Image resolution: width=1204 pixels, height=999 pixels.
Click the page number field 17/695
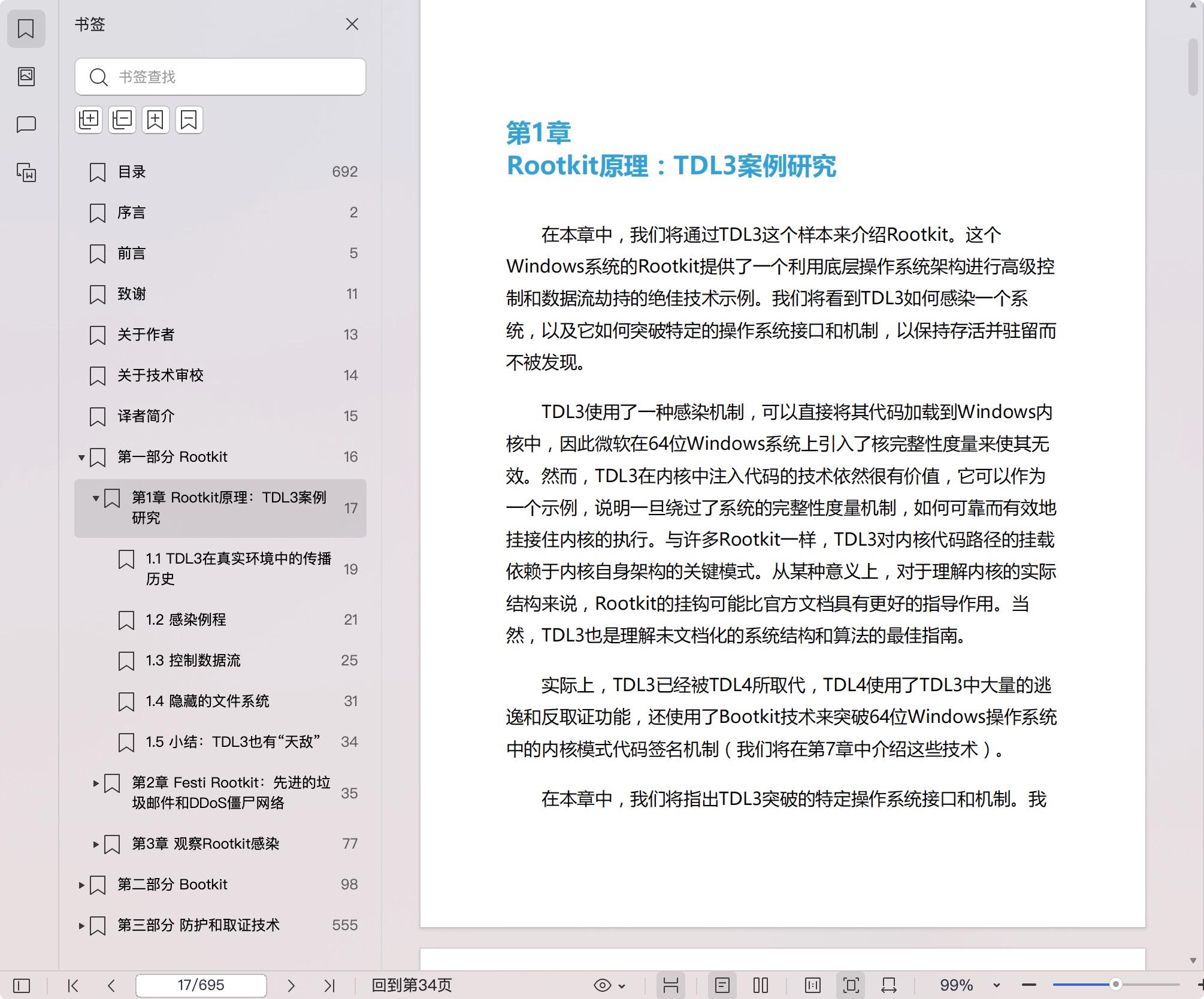(201, 985)
